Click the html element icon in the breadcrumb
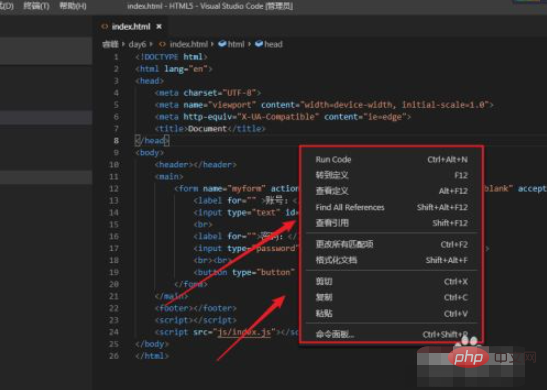The image size is (547, 390). (x=222, y=44)
